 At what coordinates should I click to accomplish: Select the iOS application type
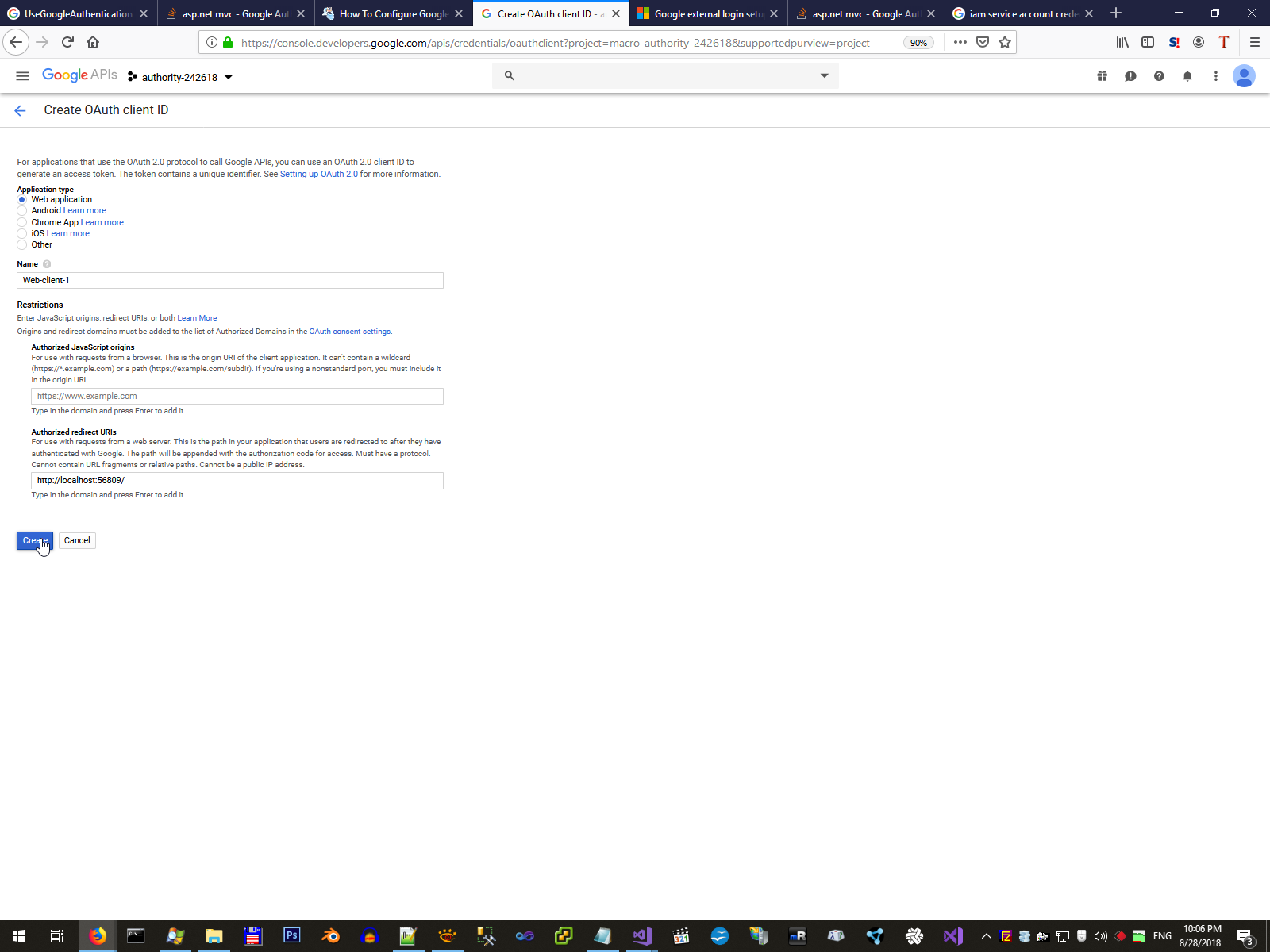(22, 233)
